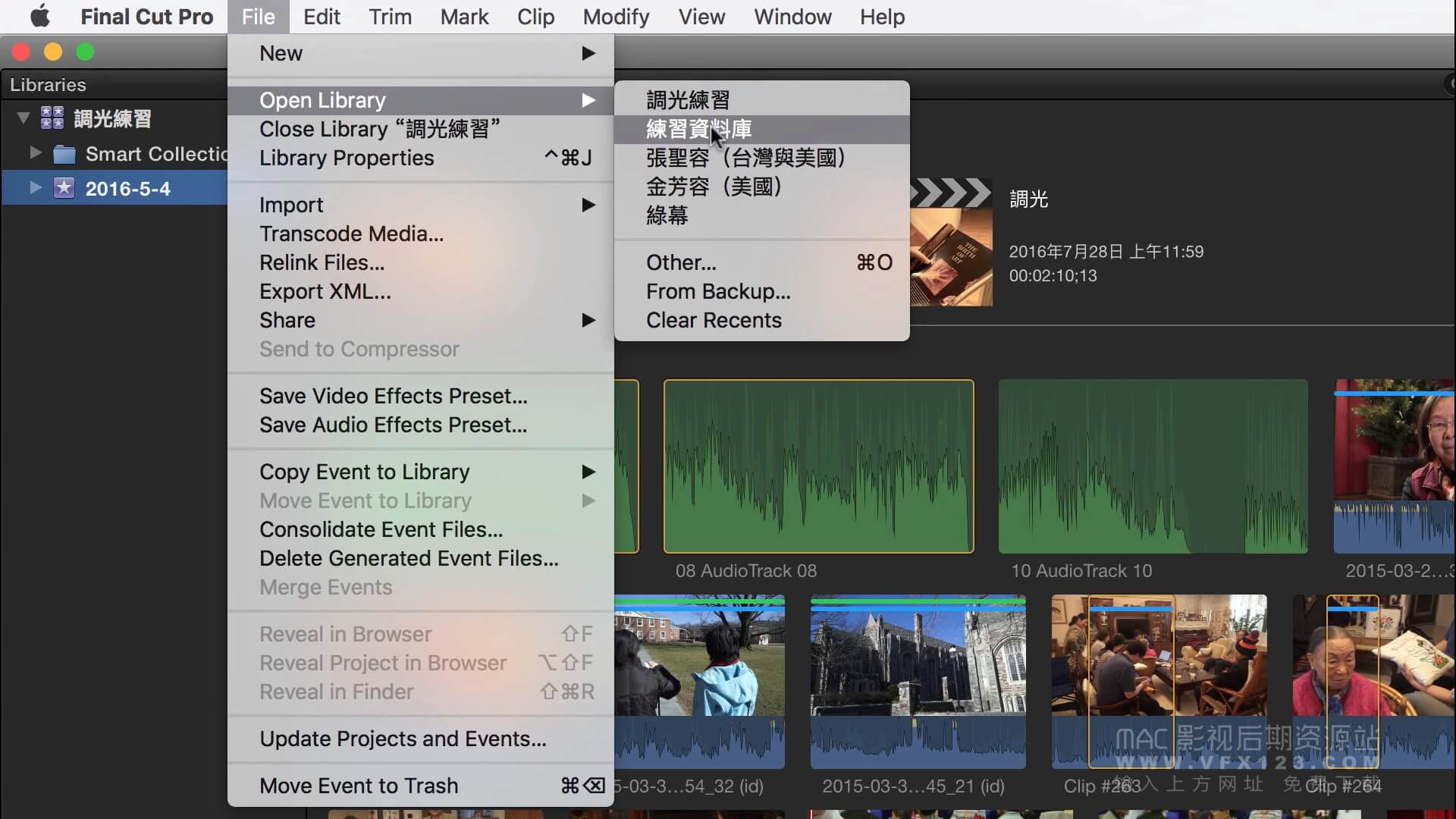The image size is (1456, 819).
Task: Choose Update Projects and Events...
Action: click(421, 739)
